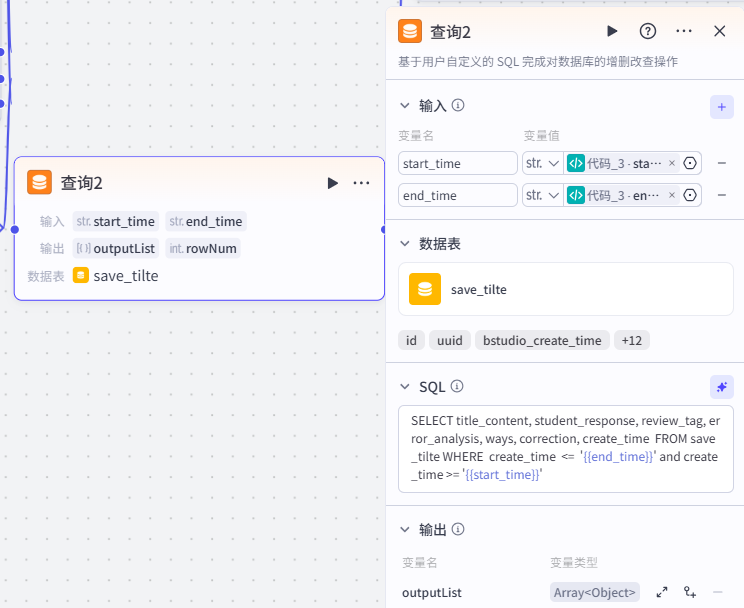Click the bstudio_create_time field tag
Image resolution: width=744 pixels, height=608 pixels.
point(542,340)
